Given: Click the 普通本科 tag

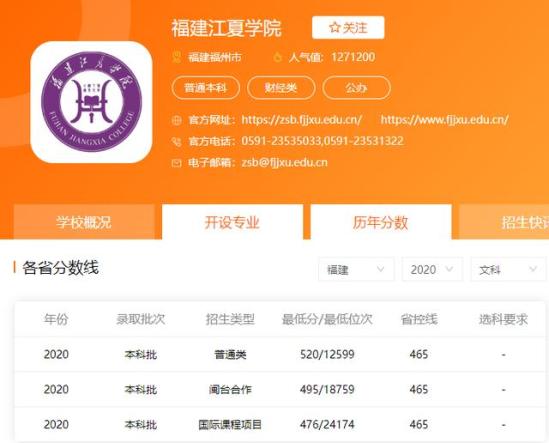Looking at the screenshot, I should point(206,88).
